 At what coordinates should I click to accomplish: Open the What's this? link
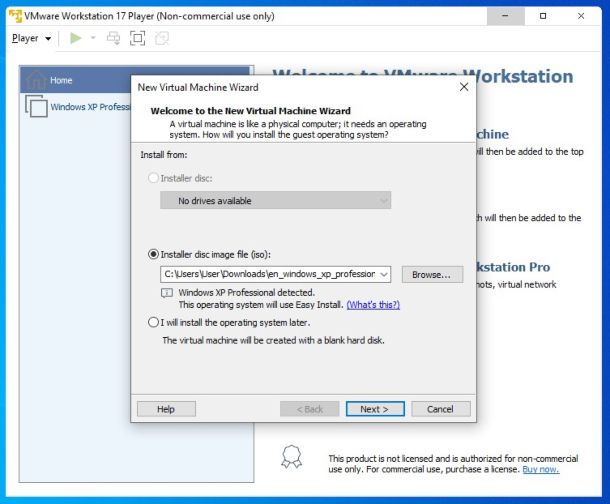[373, 304]
